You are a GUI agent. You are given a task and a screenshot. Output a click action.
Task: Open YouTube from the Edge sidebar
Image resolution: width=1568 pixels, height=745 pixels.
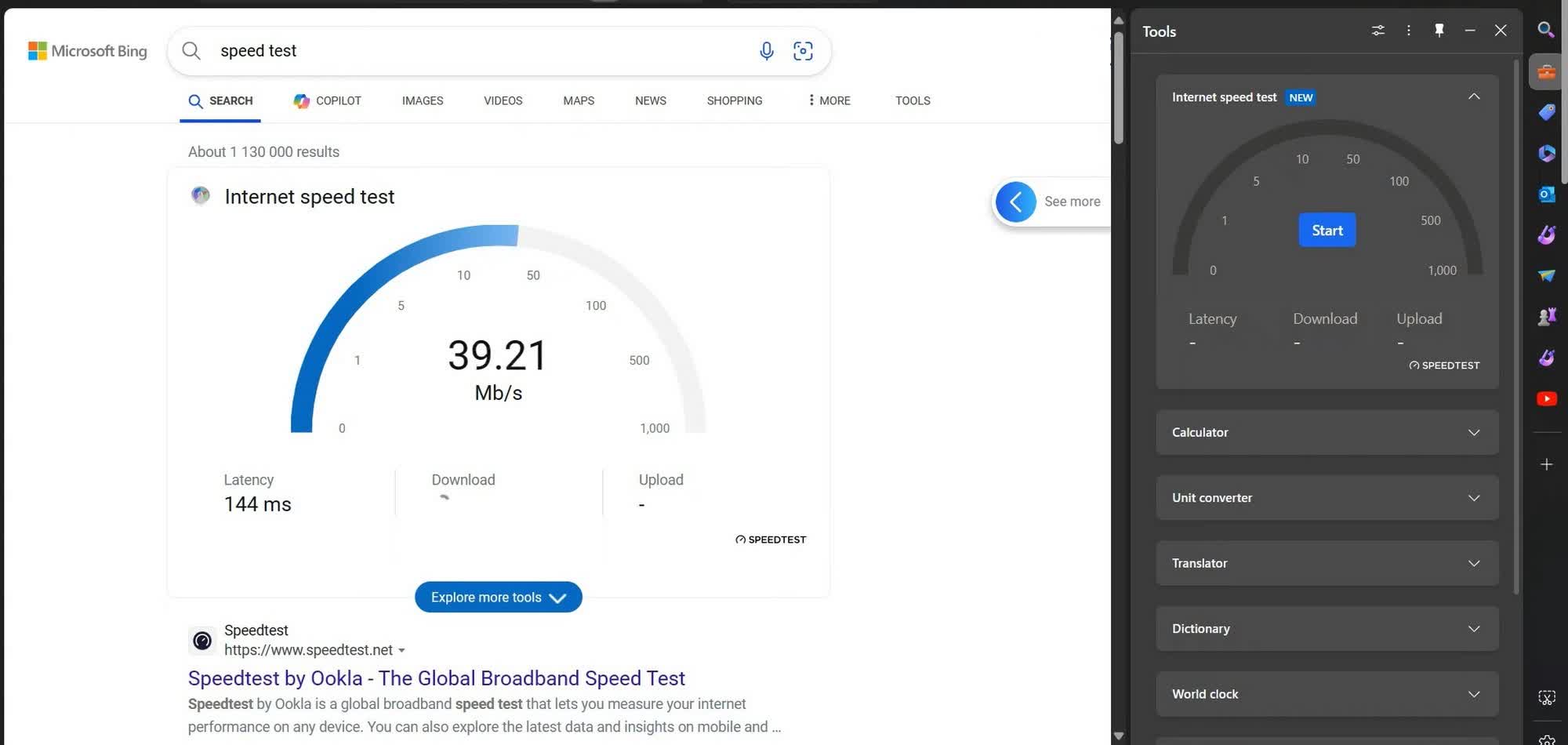point(1546,398)
